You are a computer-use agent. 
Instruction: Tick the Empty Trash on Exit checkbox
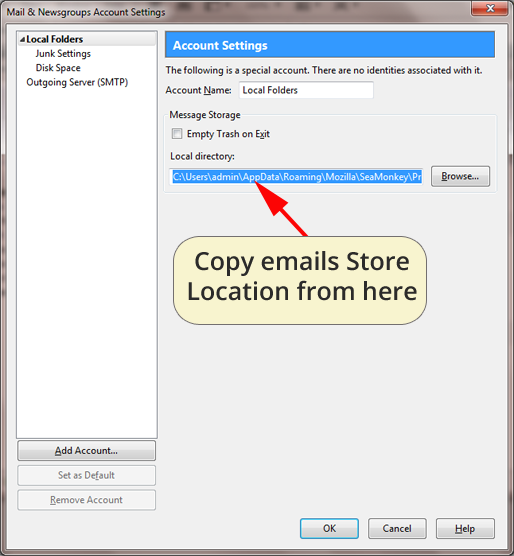pyautogui.click(x=177, y=134)
